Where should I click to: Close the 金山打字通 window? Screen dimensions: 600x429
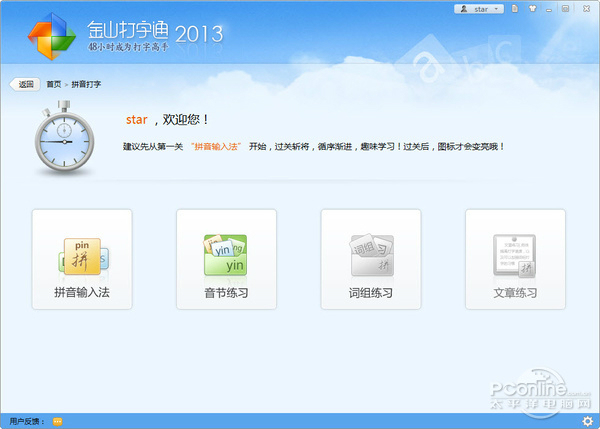tap(586, 8)
